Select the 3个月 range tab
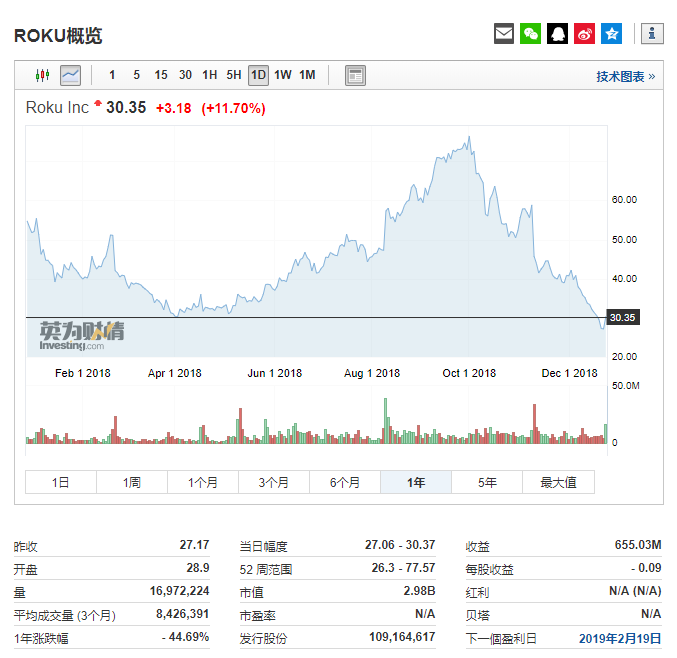Screen dimensions: 677x658 [x=274, y=482]
